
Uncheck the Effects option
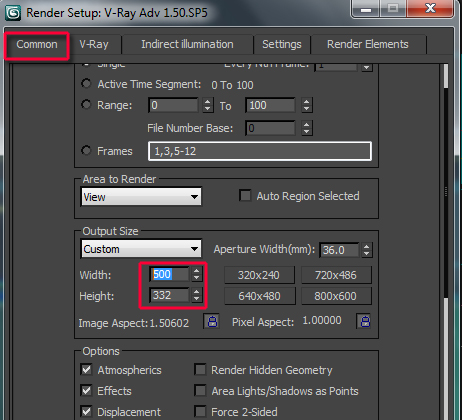point(87,390)
